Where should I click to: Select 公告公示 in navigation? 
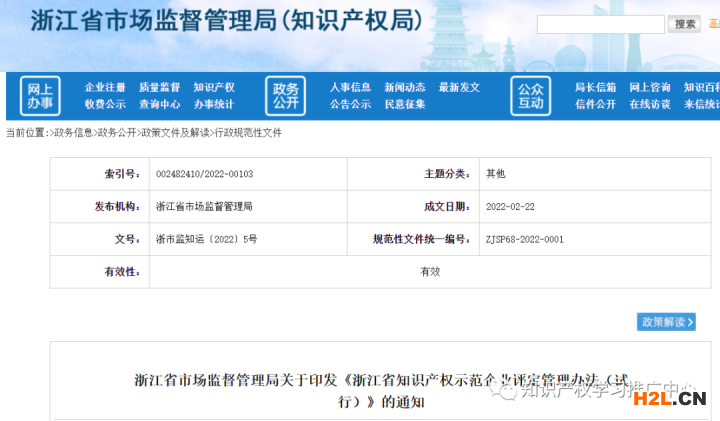pyautogui.click(x=350, y=104)
